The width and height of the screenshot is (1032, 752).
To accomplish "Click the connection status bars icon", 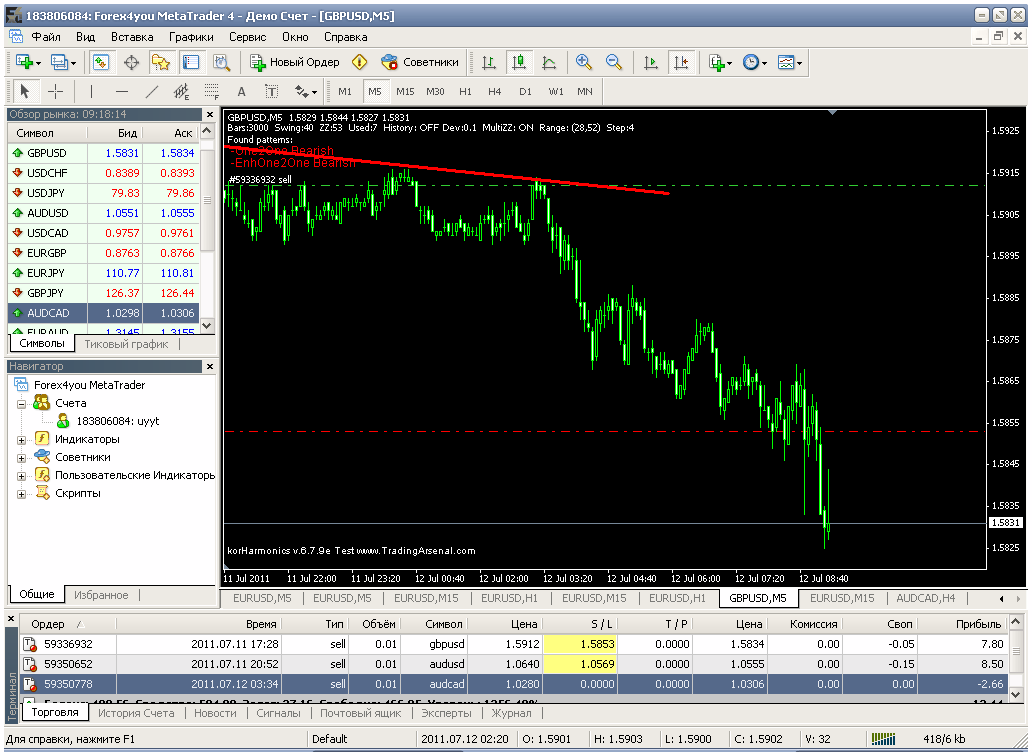I will [x=883, y=739].
